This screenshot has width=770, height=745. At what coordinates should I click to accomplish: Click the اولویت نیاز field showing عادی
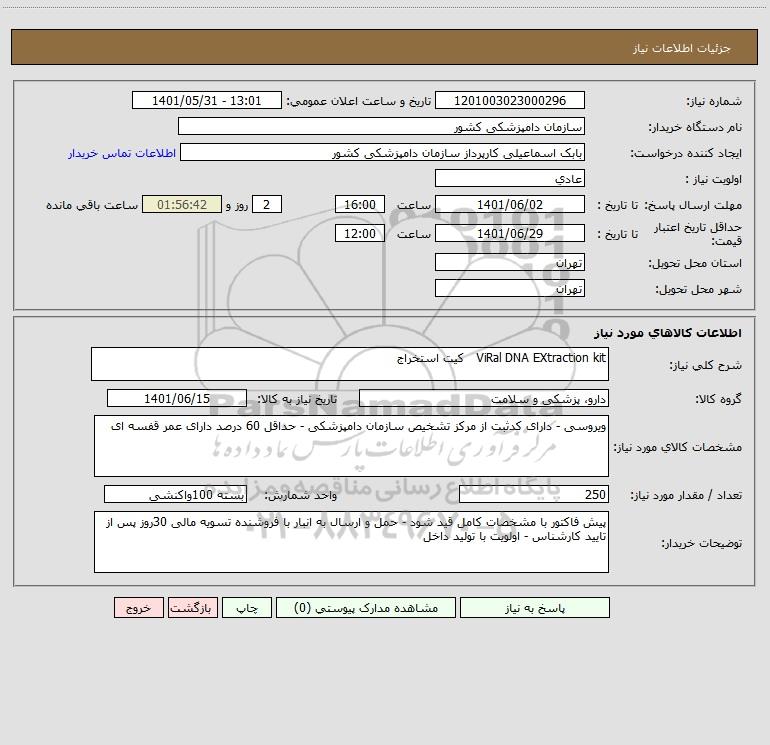click(x=510, y=178)
